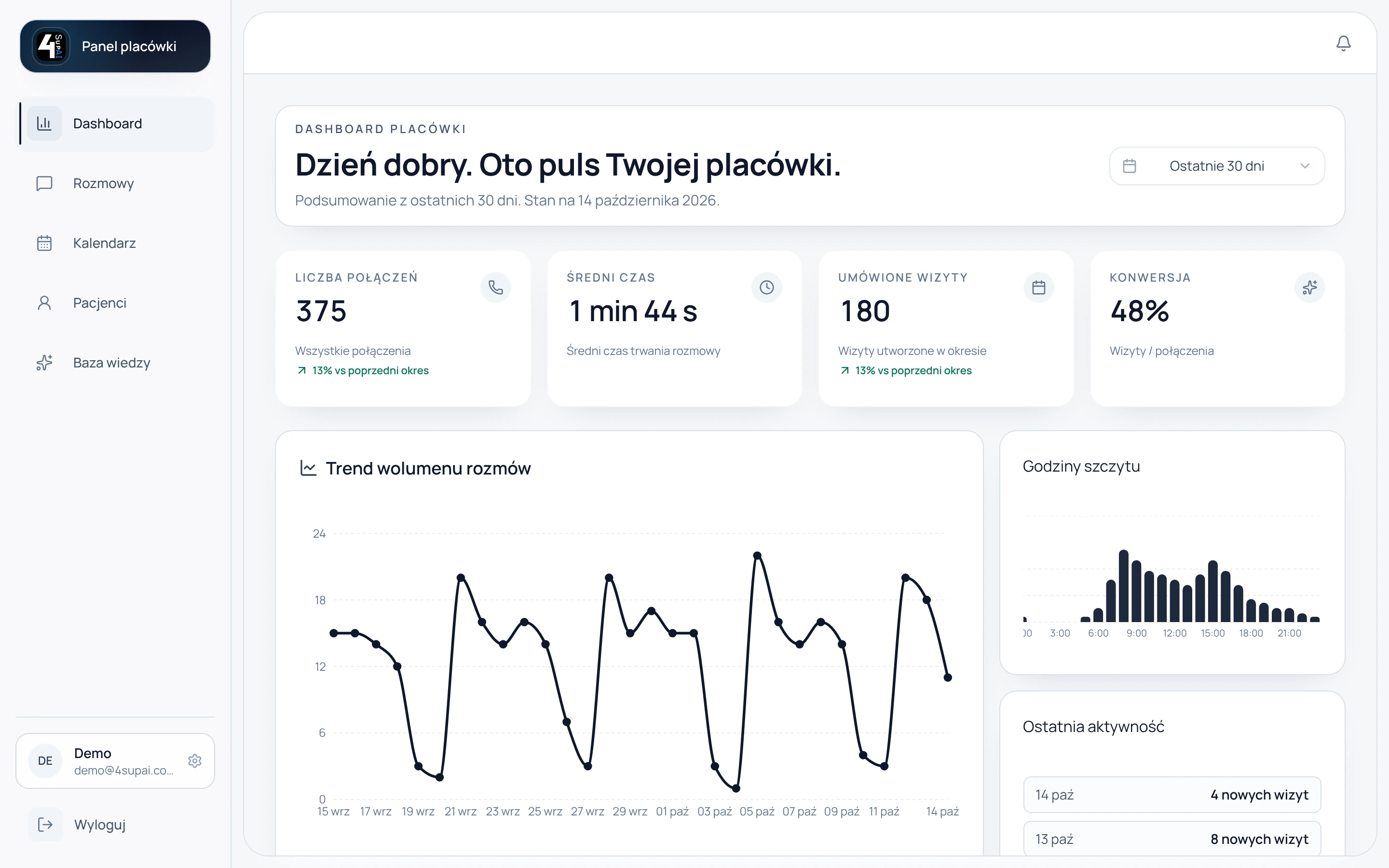Click the calendar icon in date range selector
This screenshot has width=1389, height=868.
[x=1129, y=166]
